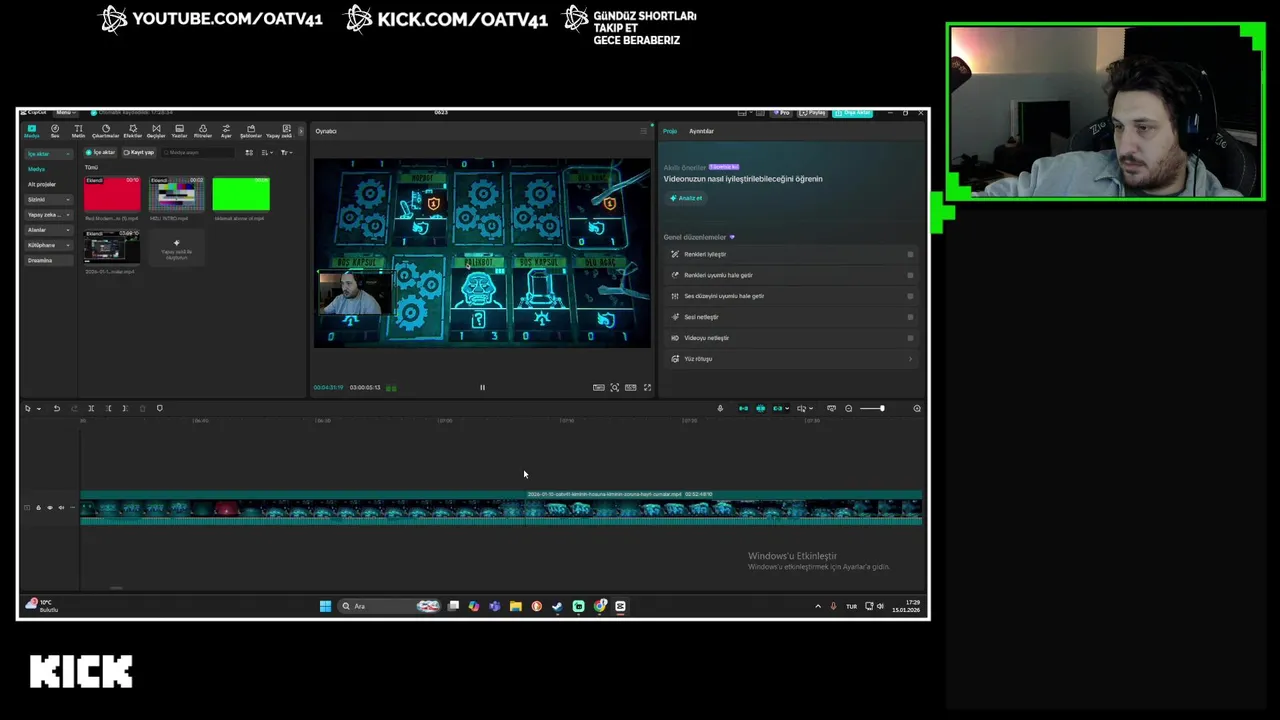This screenshot has width=1280, height=720.
Task: Enable Renkleri iyileştir checkbox
Action: coord(910,254)
